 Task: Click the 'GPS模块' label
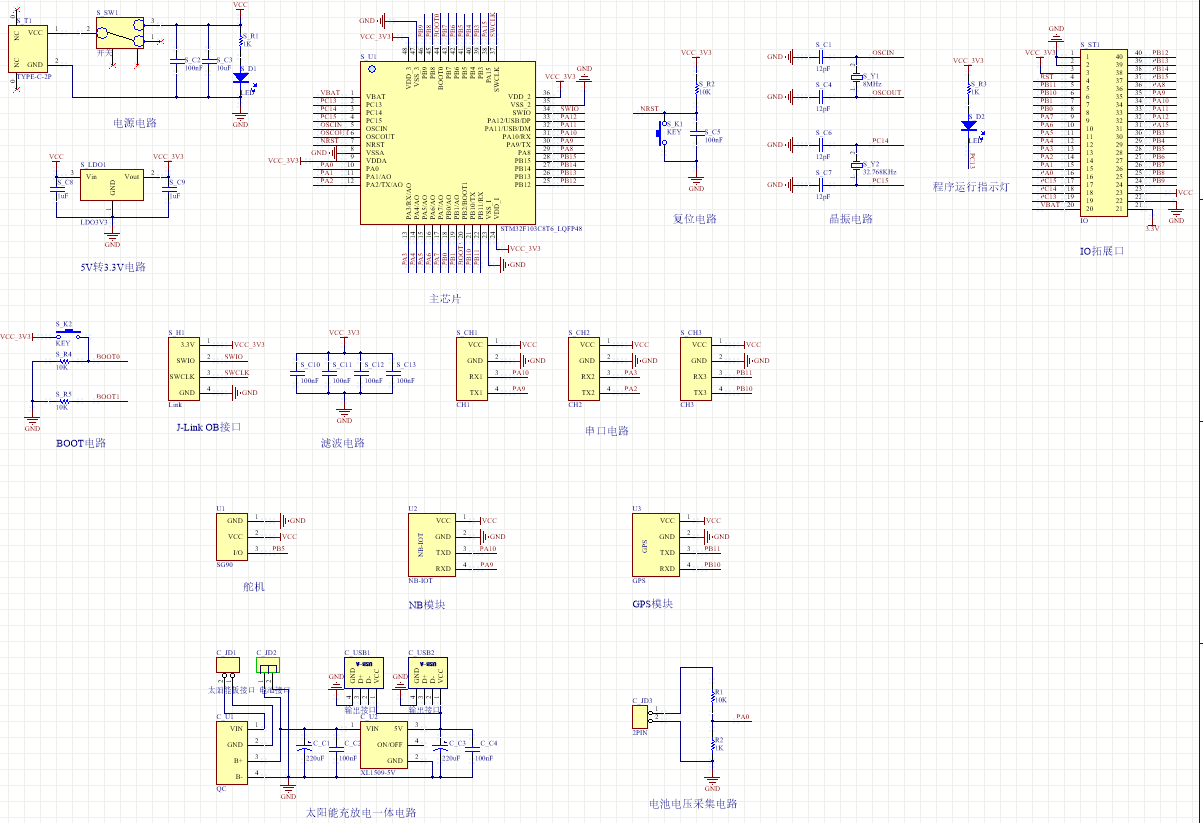pos(652,604)
